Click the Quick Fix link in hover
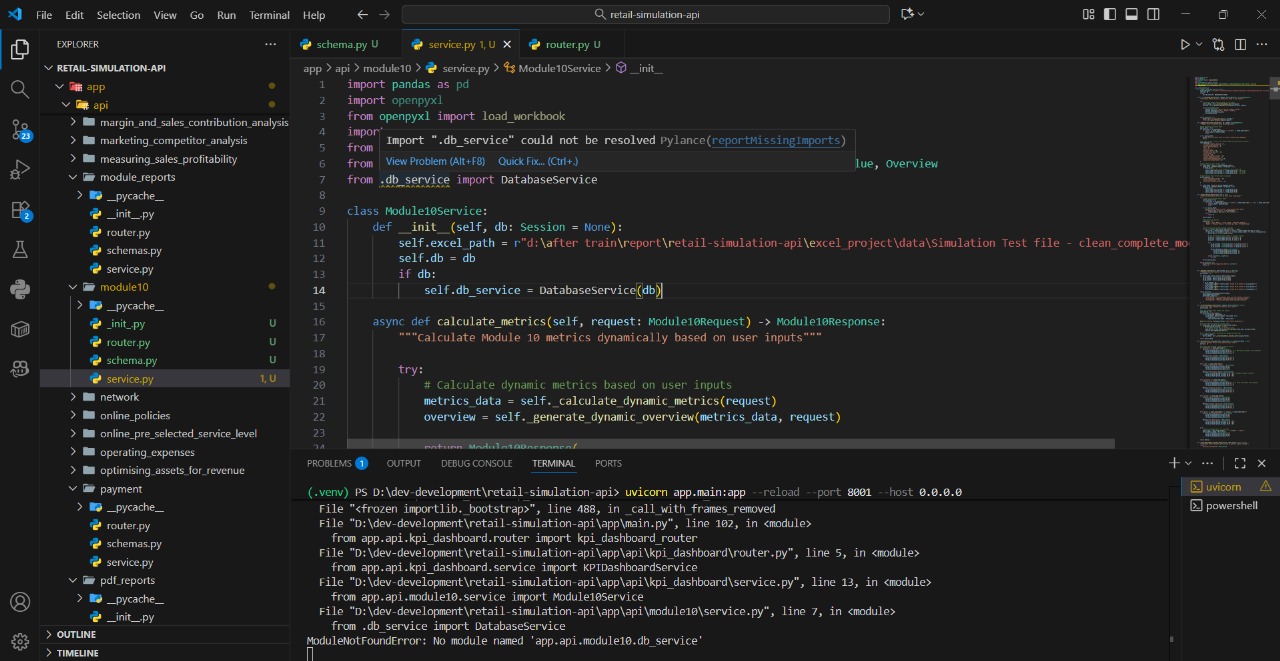The height and width of the screenshot is (661, 1280). (x=537, y=161)
